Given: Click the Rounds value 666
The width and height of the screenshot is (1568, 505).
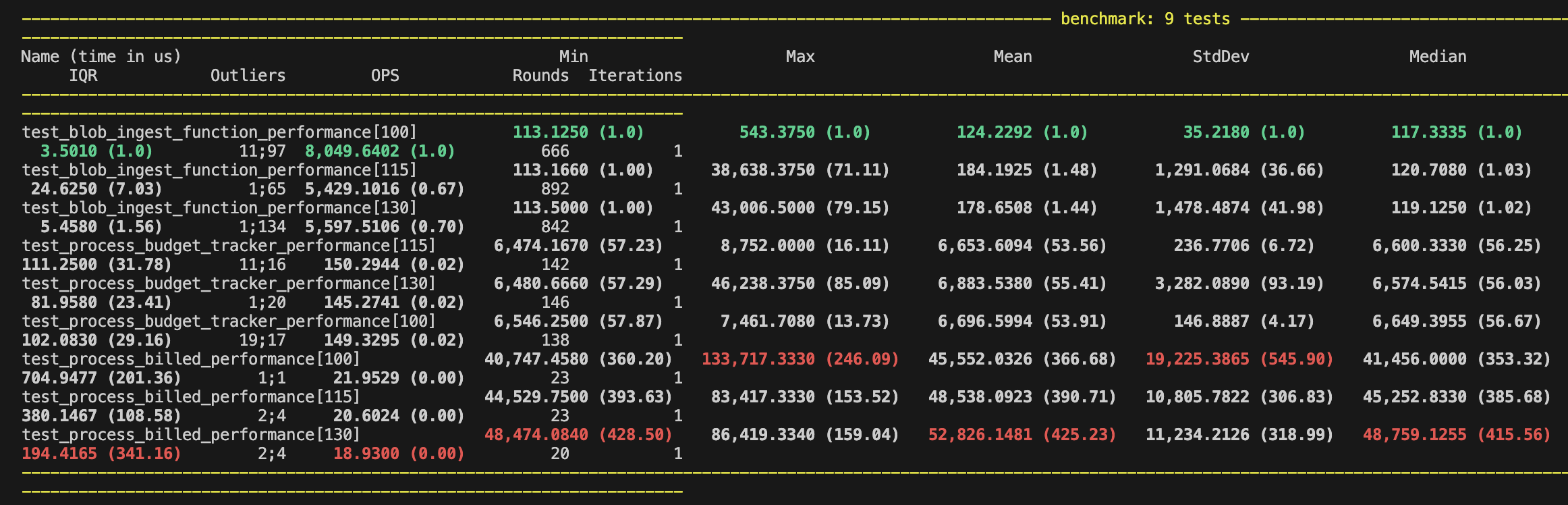Looking at the screenshot, I should coord(555,151).
